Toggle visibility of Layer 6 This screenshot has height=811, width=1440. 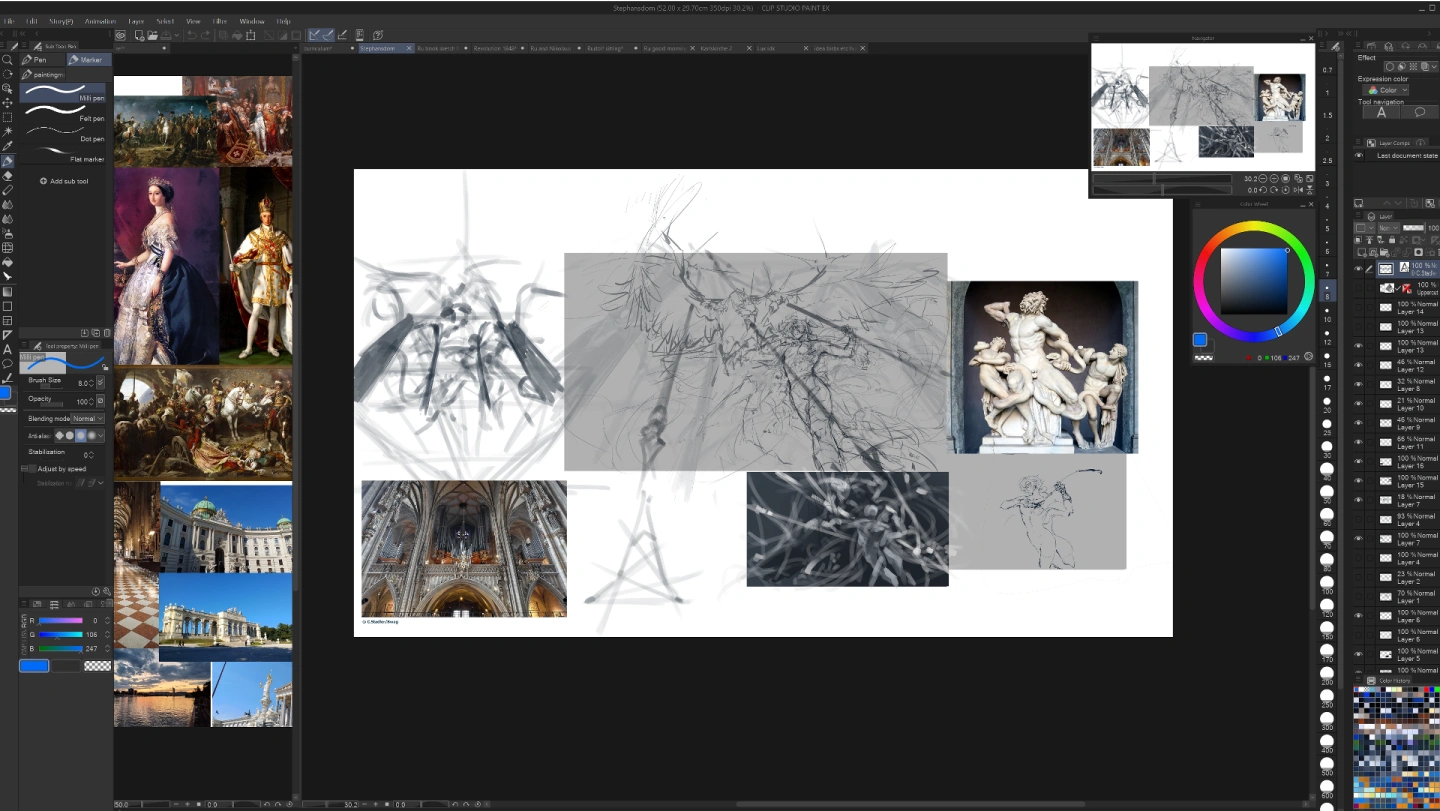coord(1358,616)
